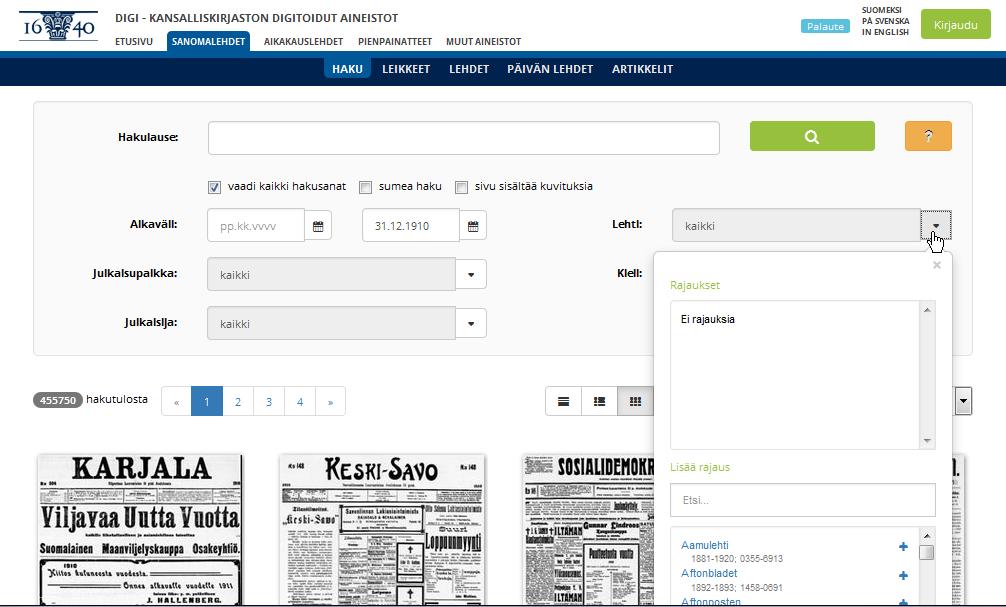Image resolution: width=1006 pixels, height=607 pixels.
Task: Open the PIENPAINATTEET tab
Action: pyautogui.click(x=395, y=42)
